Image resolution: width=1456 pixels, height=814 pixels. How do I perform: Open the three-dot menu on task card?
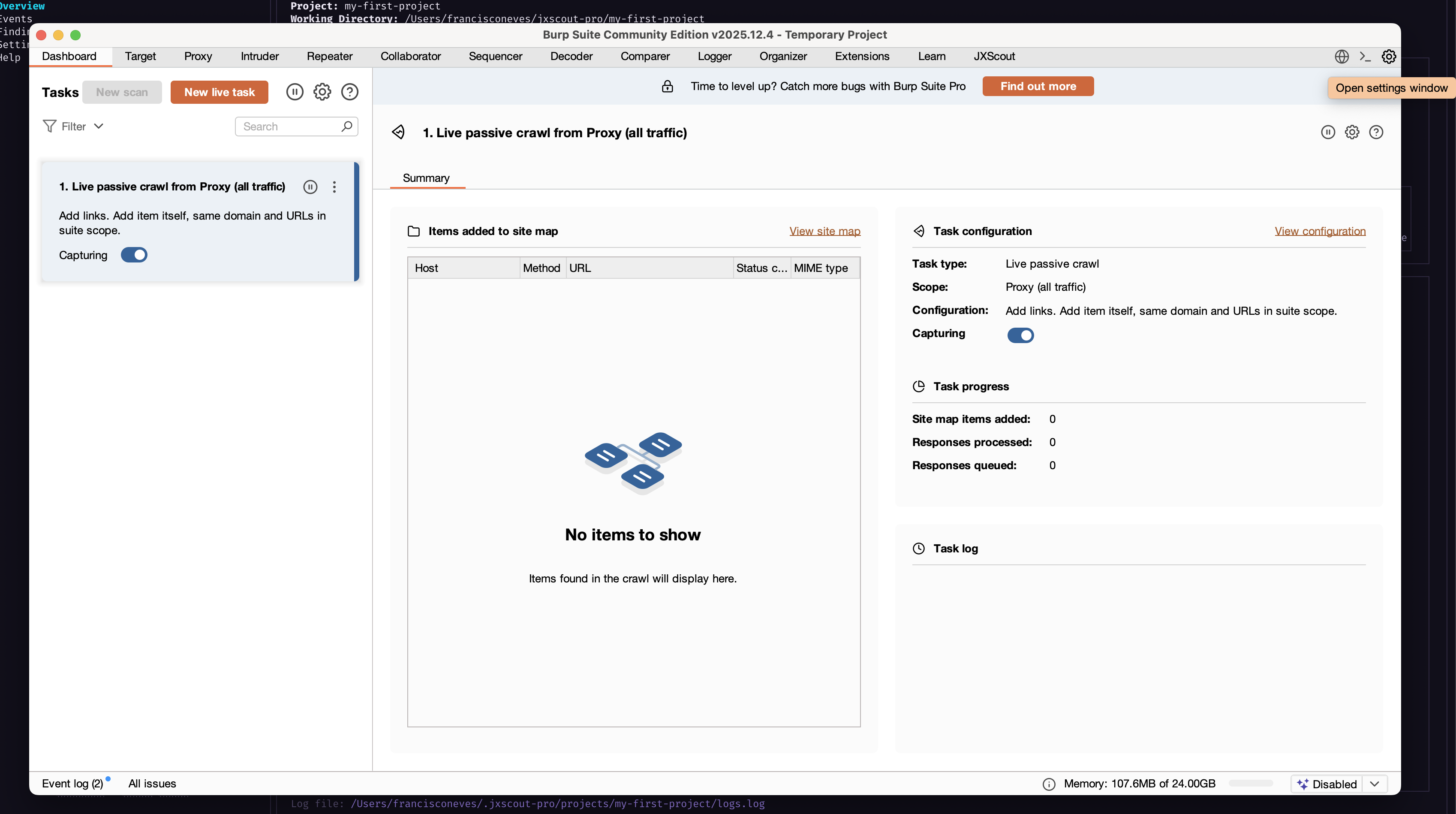click(334, 187)
